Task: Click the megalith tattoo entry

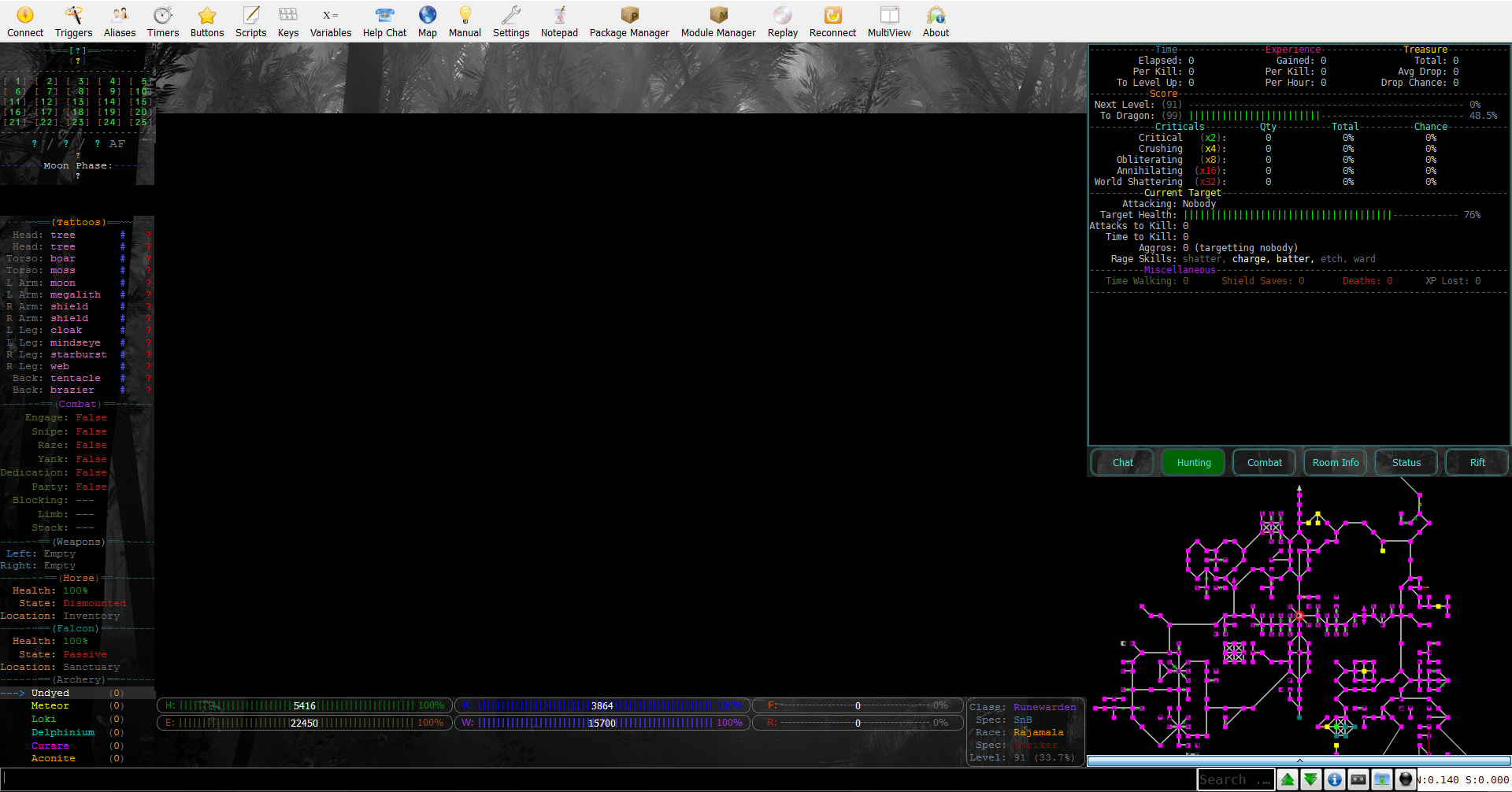Action: point(76,295)
